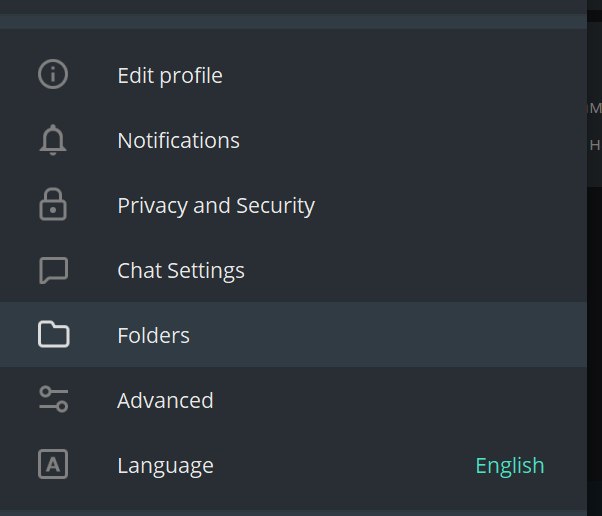Viewport: 602px width, 516px height.
Task: Click the partially visible H text at right edge
Action: (x=595, y=145)
